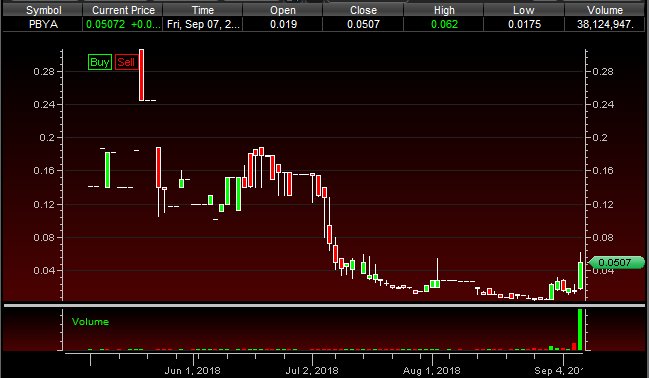Click the 0.05072 current price value
Image resolution: width=649 pixels, height=378 pixels.
(106, 24)
